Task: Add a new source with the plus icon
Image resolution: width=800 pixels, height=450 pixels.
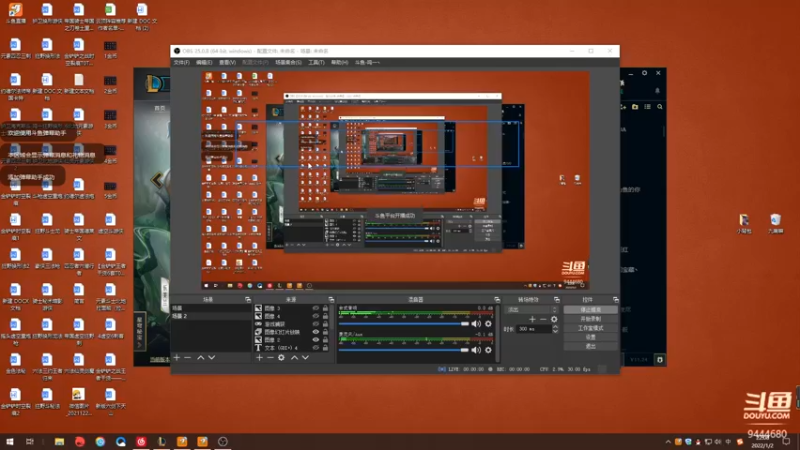Action: [x=259, y=358]
